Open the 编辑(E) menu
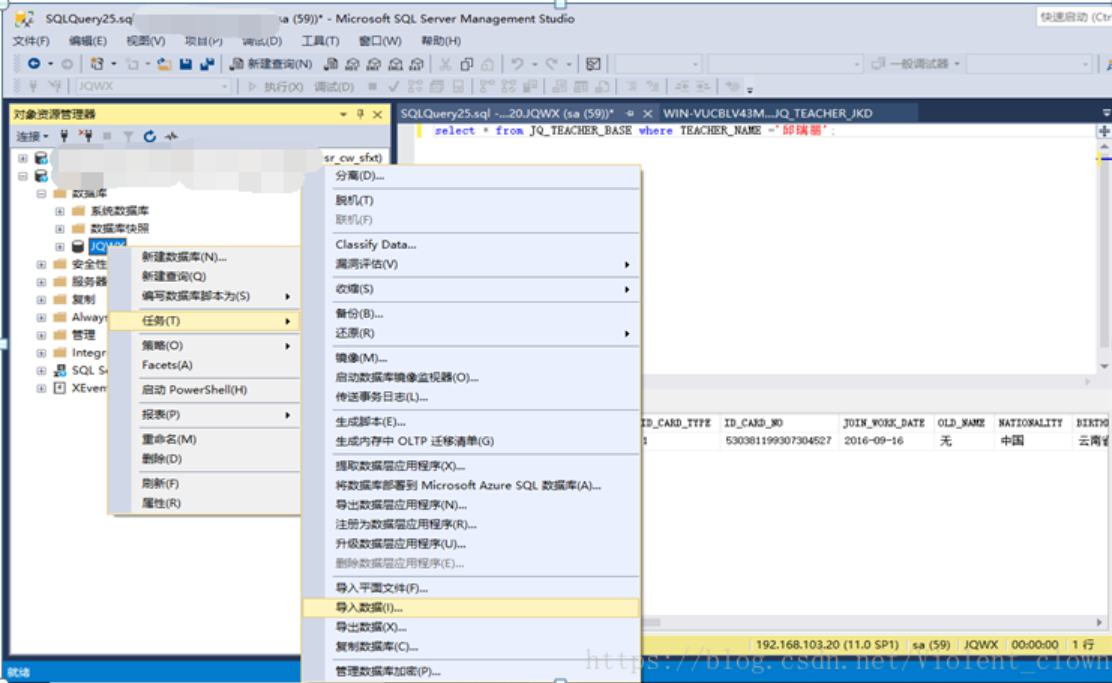1112x683 pixels. pos(87,41)
